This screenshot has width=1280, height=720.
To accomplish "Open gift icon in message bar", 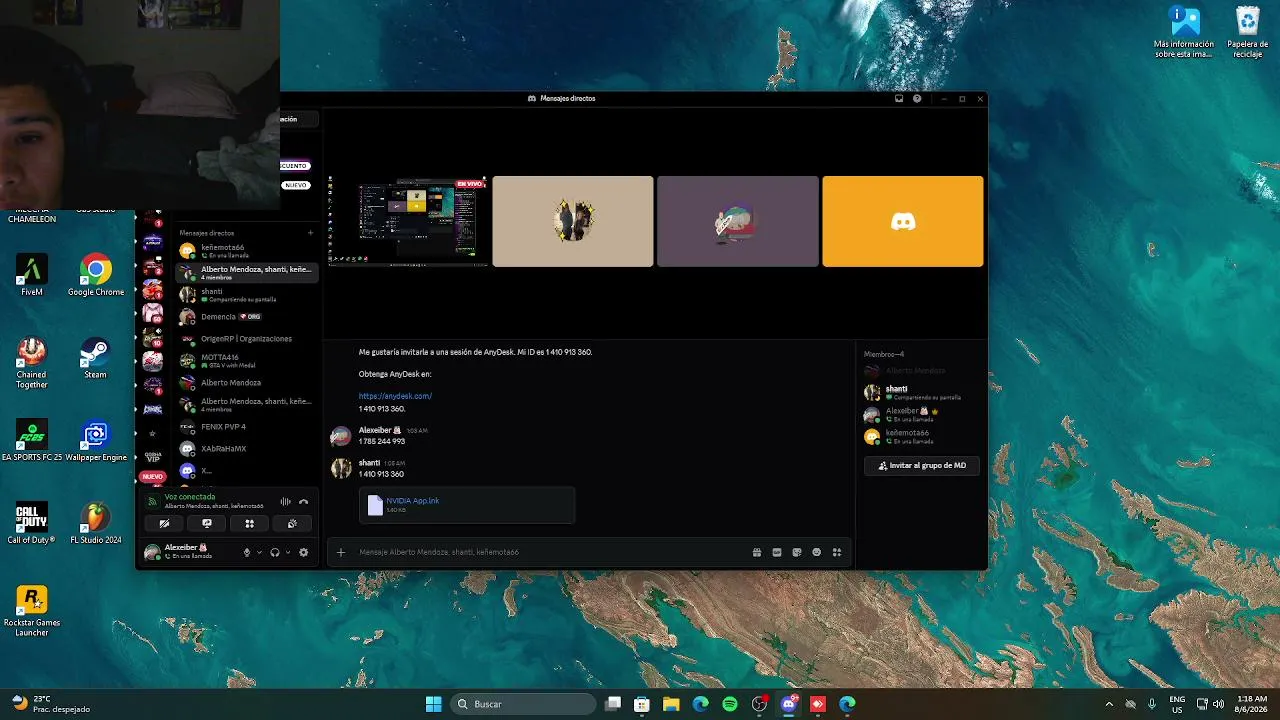I will tap(757, 552).
